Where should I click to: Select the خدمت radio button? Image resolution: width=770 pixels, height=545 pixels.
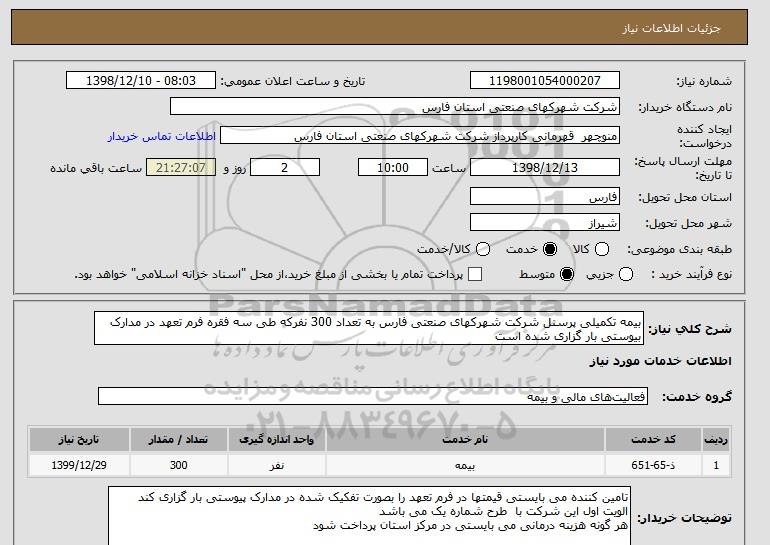coord(550,249)
